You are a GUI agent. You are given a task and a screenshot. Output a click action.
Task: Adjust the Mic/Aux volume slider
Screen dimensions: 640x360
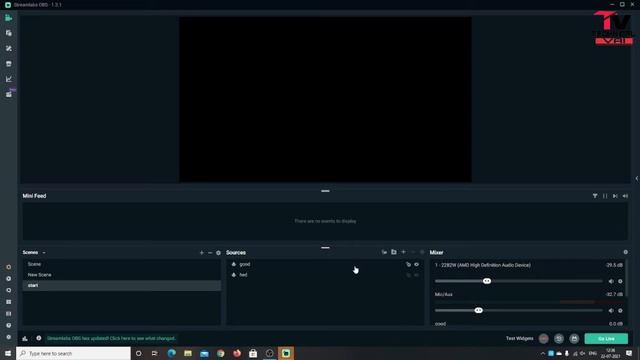(x=518, y=311)
